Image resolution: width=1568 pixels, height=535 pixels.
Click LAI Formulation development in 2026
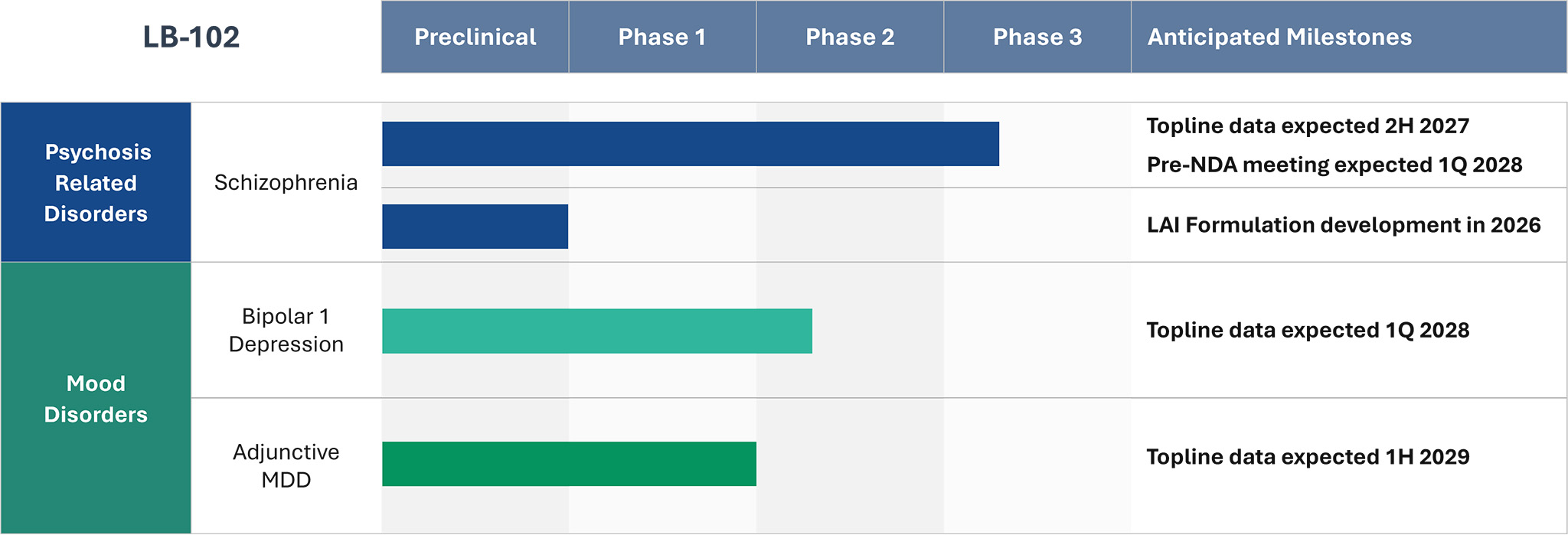pyautogui.click(x=1343, y=225)
